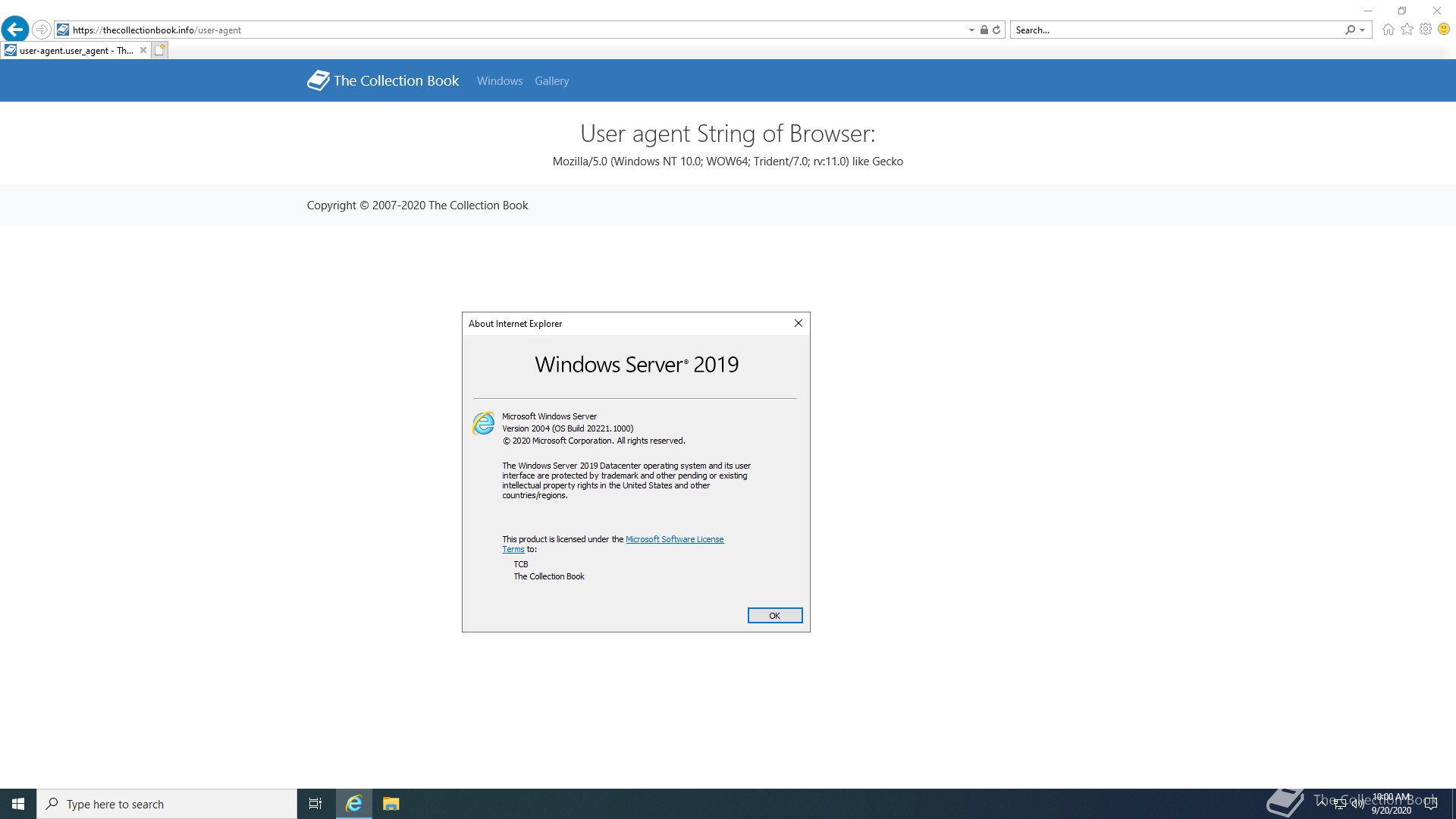Go back with the browser Back arrow
Viewport: 1456px width, 819px height.
(x=15, y=30)
